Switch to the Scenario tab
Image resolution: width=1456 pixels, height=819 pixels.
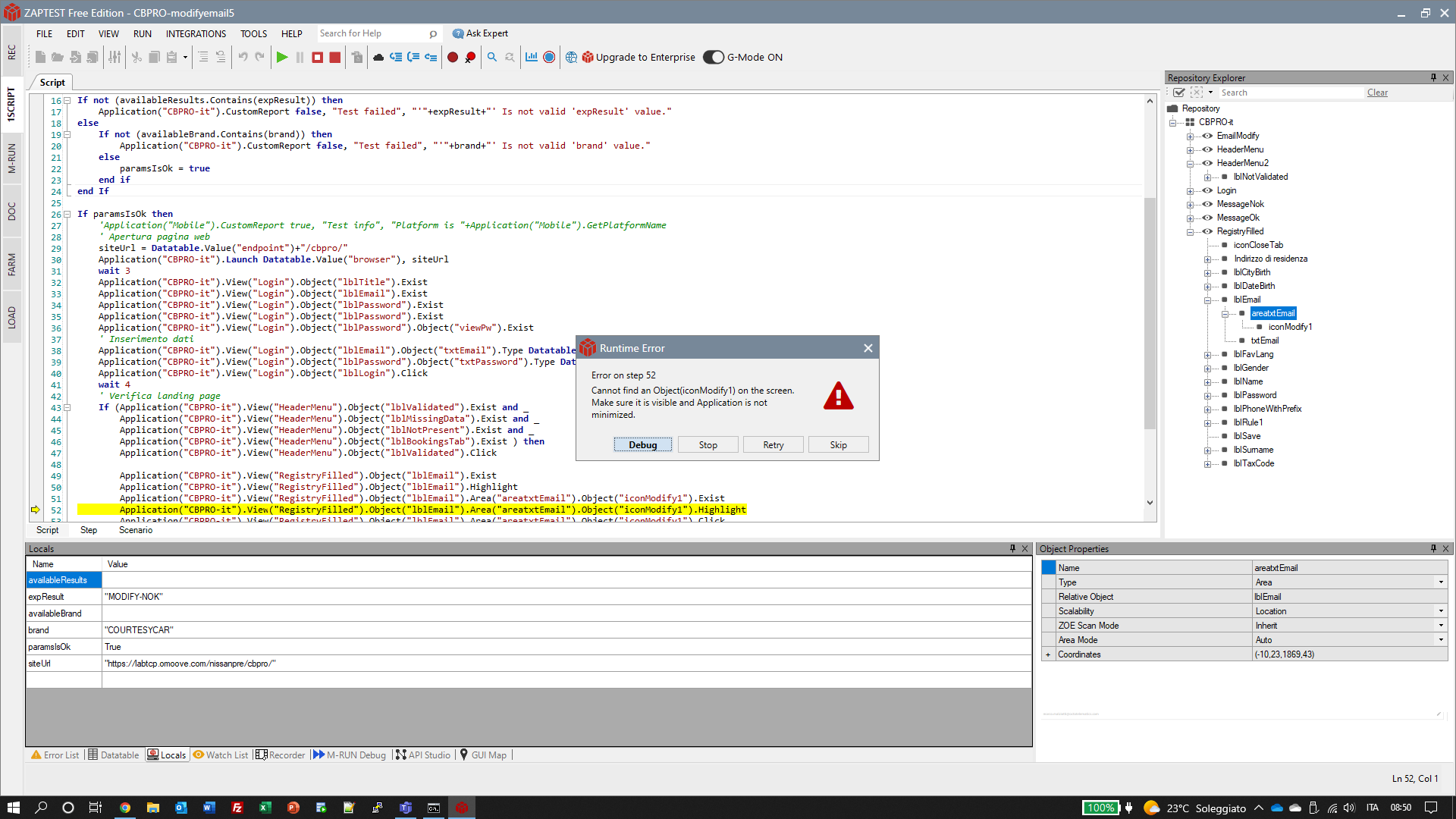(136, 530)
